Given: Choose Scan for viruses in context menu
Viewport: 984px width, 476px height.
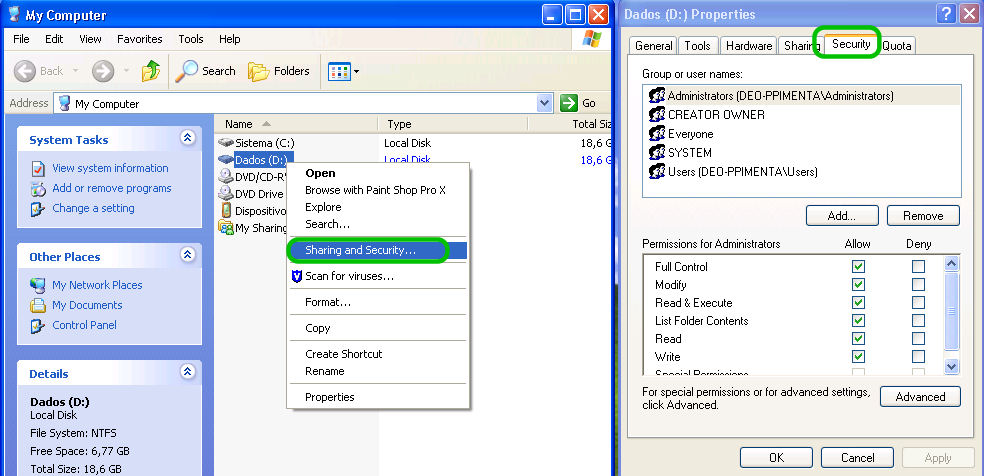Looking at the screenshot, I should [x=377, y=276].
